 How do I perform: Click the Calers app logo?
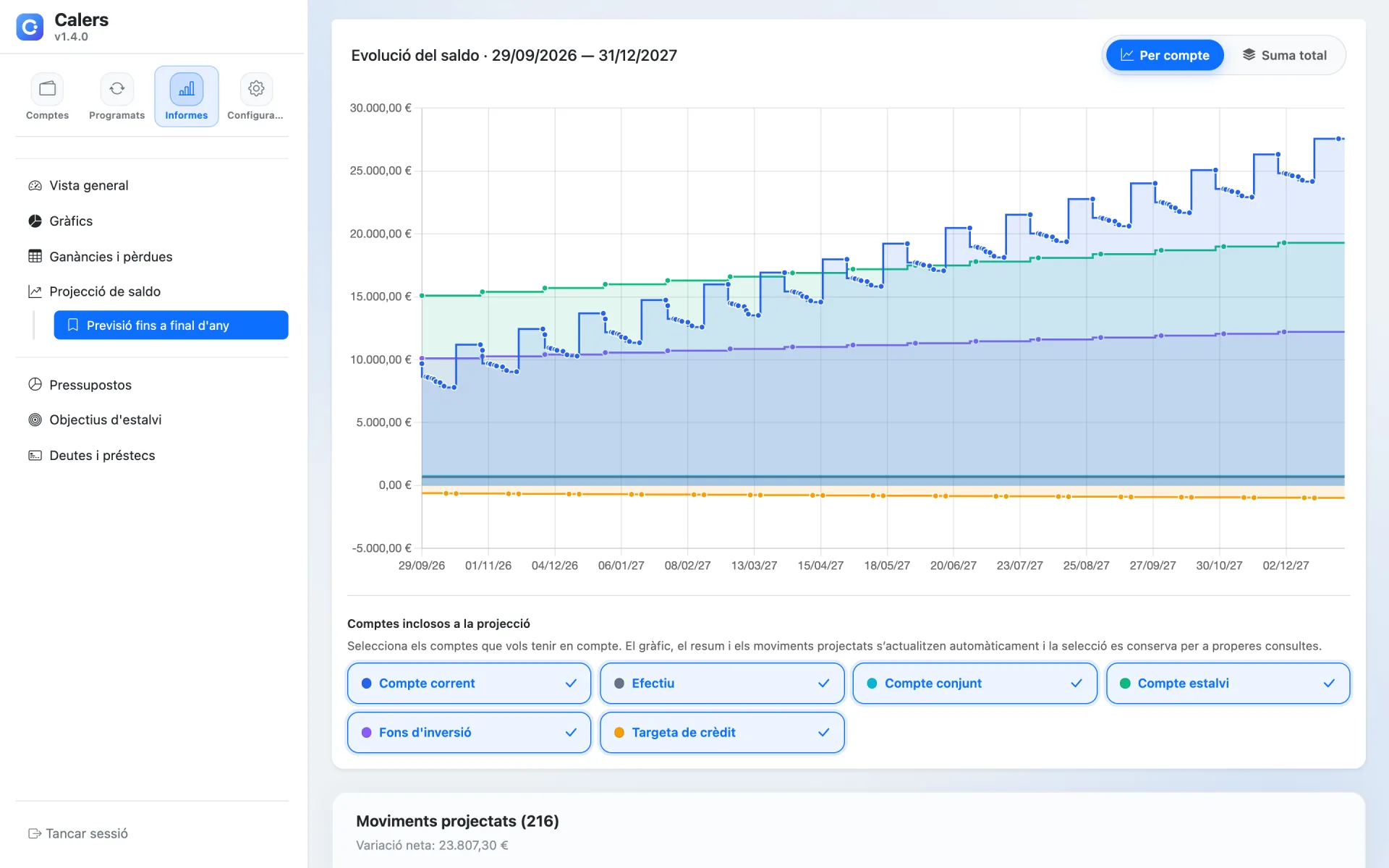30,27
